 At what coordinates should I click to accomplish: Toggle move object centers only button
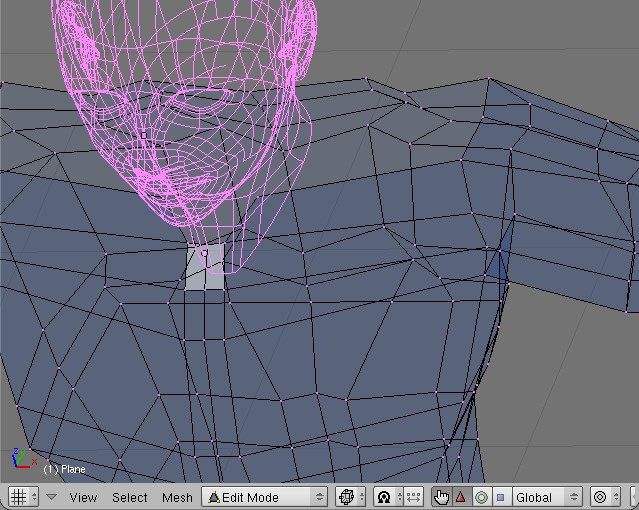(413, 497)
